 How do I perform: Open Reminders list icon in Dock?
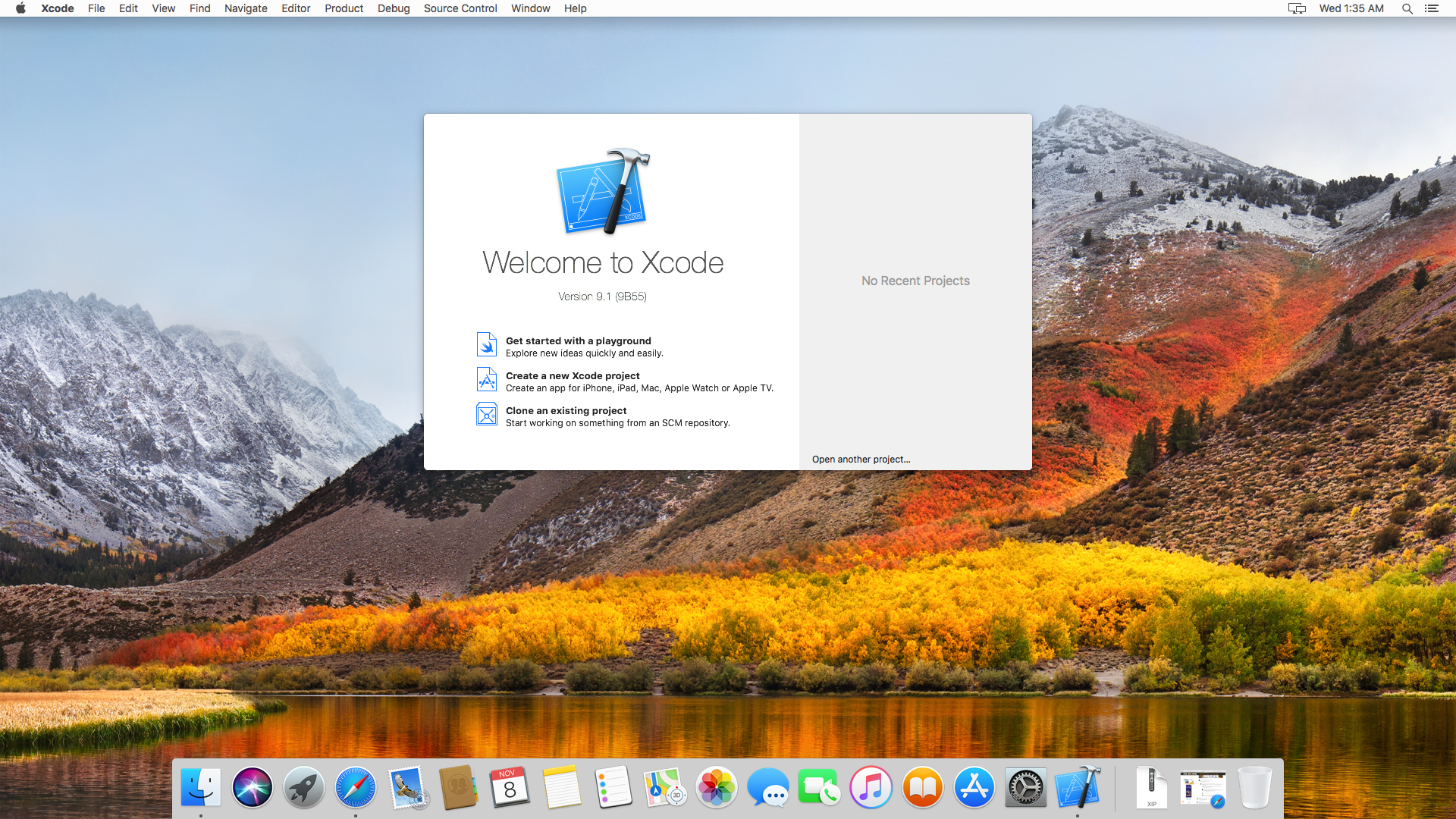point(613,787)
